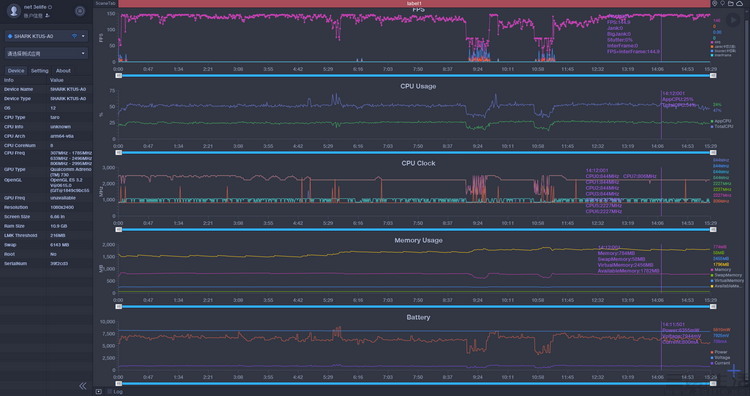
Task: Click the blue plus add-chart button
Action: (x=734, y=370)
